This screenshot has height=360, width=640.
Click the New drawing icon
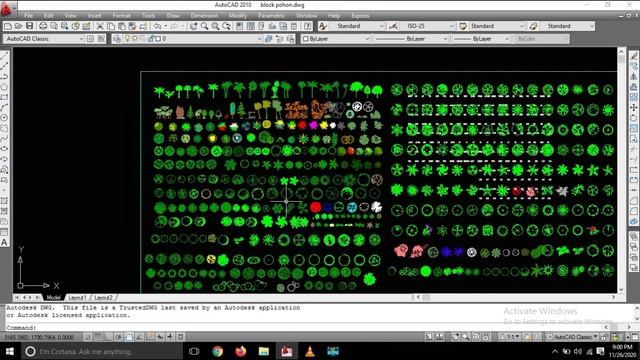point(8,26)
